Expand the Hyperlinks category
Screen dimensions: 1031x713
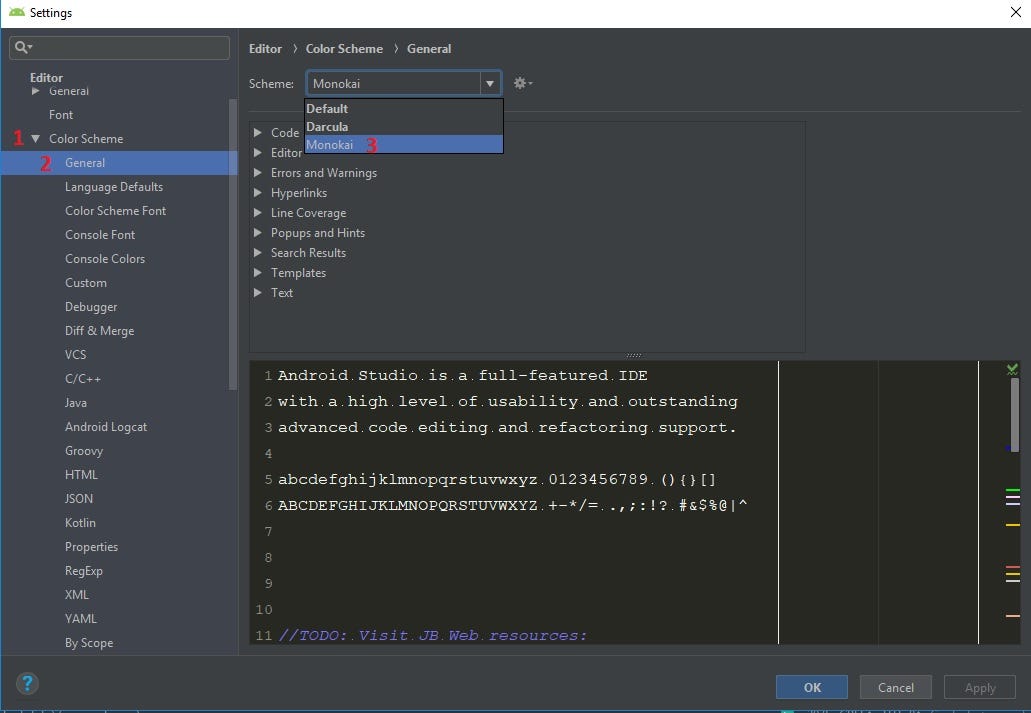[258, 193]
